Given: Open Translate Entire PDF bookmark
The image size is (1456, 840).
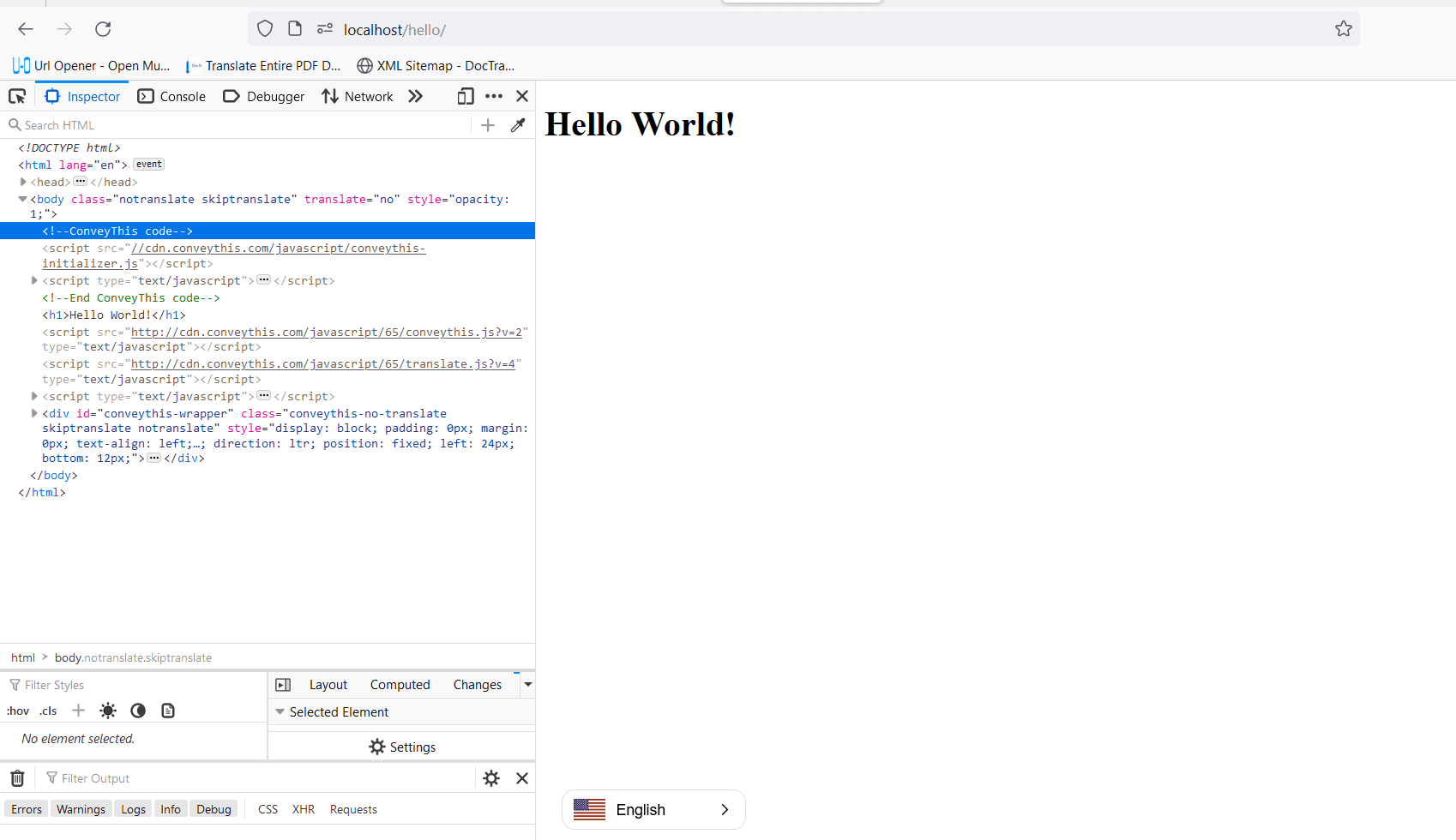Looking at the screenshot, I should pos(263,65).
